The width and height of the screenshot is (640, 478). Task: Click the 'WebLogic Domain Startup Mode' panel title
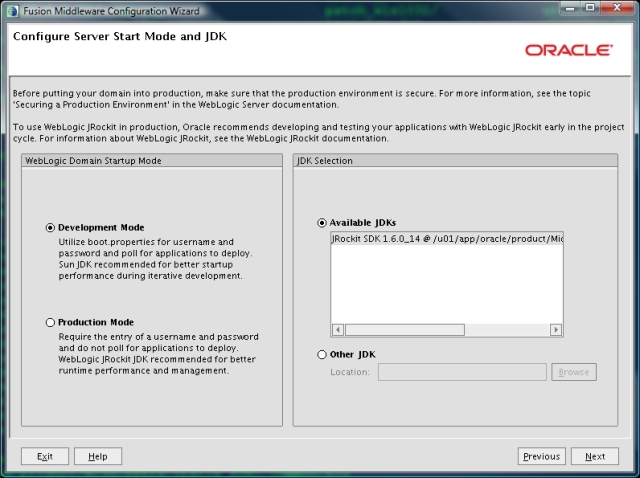click(93, 161)
